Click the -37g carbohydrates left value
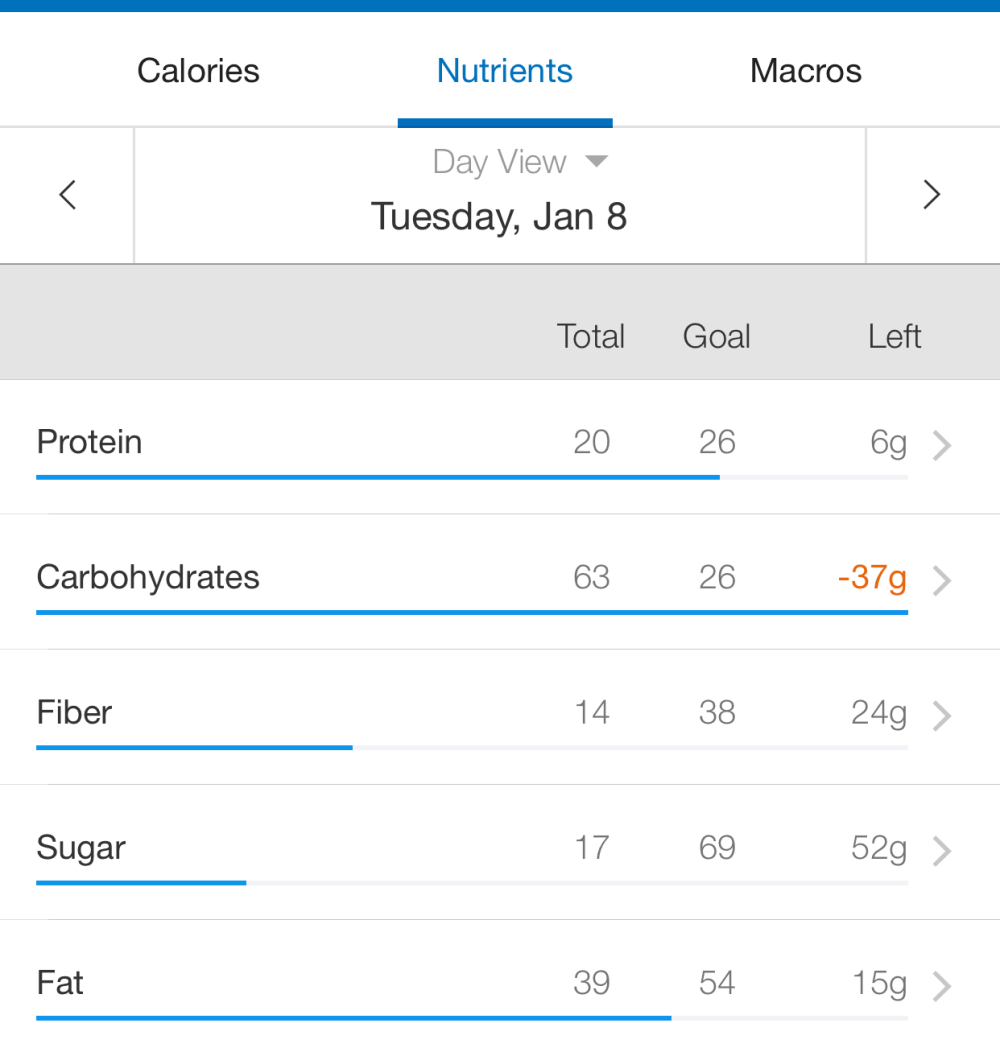The height and width of the screenshot is (1052, 1000). pos(872,577)
